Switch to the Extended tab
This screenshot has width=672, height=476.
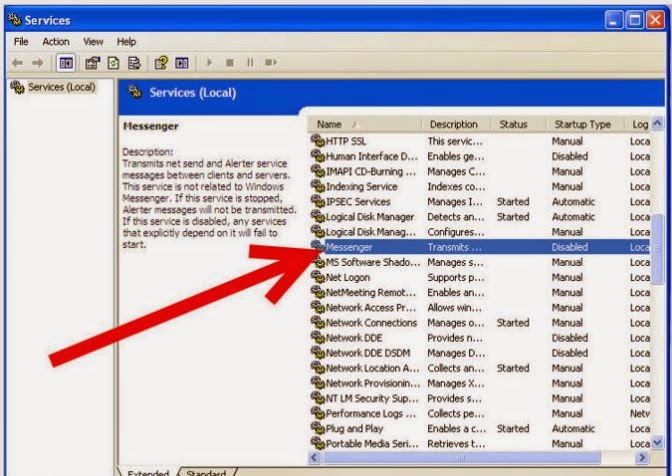click(148, 472)
